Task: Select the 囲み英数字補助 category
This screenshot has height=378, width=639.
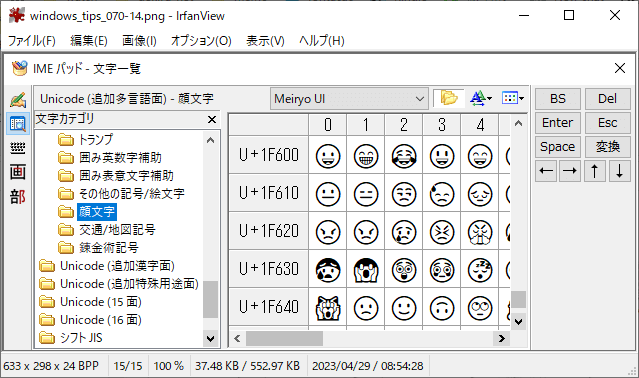Action: [110, 158]
